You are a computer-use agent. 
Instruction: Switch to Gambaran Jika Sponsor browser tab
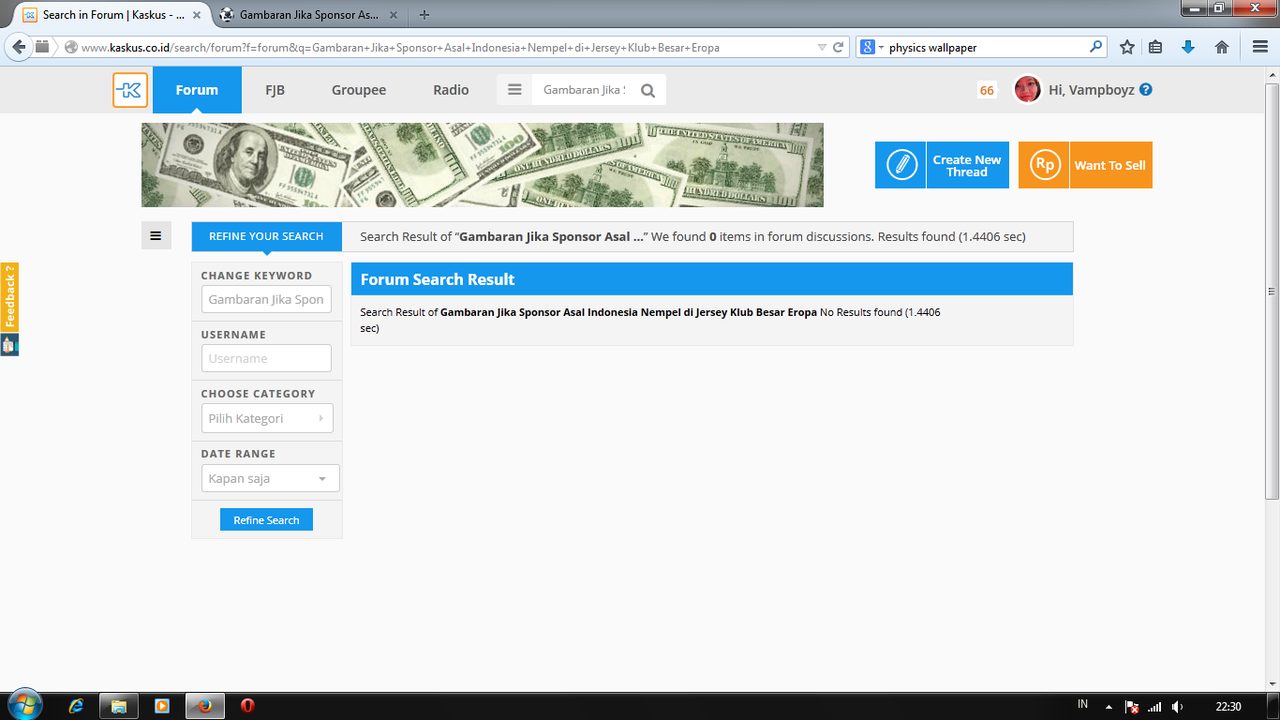(309, 15)
